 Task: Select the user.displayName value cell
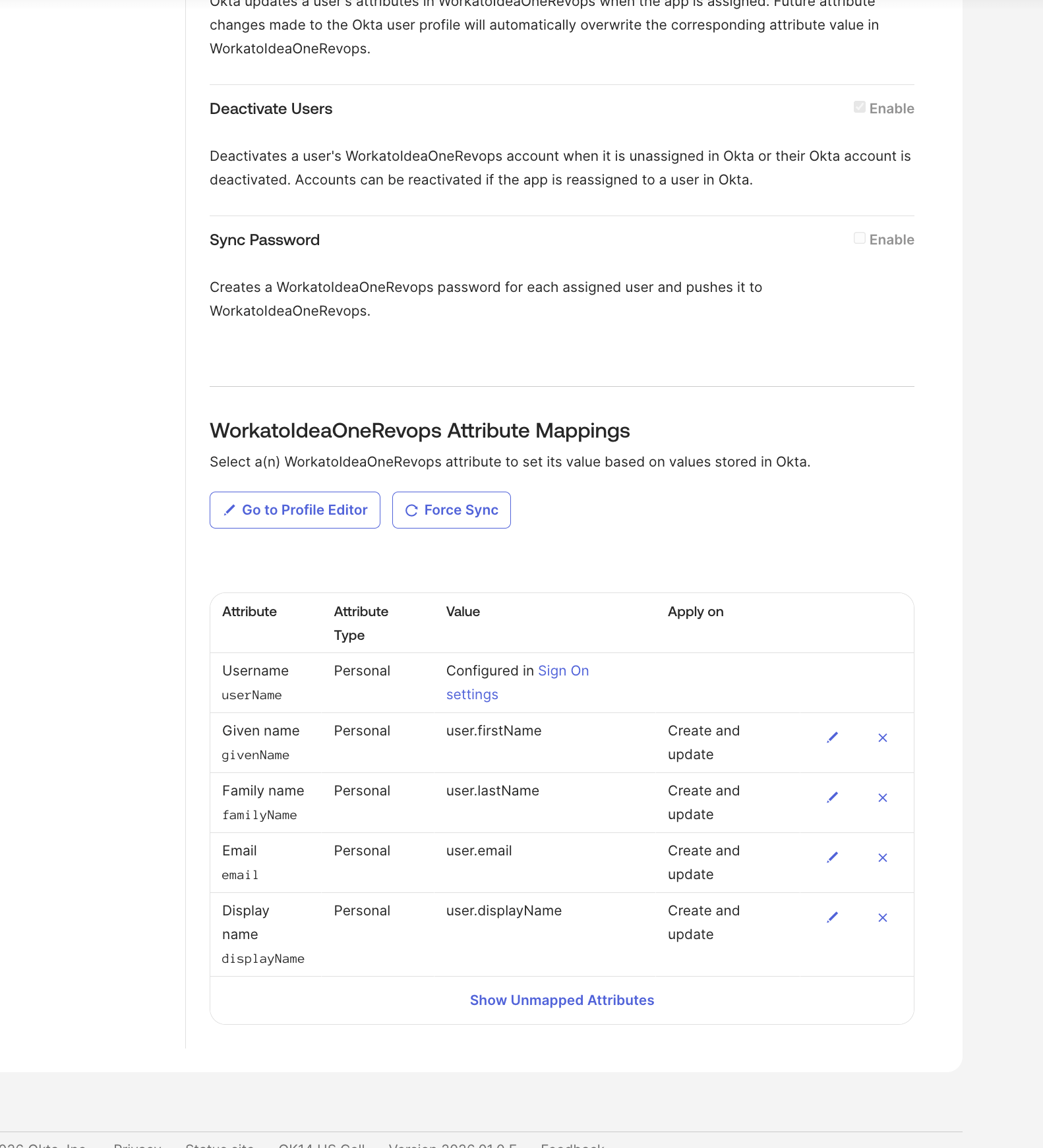pyautogui.click(x=504, y=911)
